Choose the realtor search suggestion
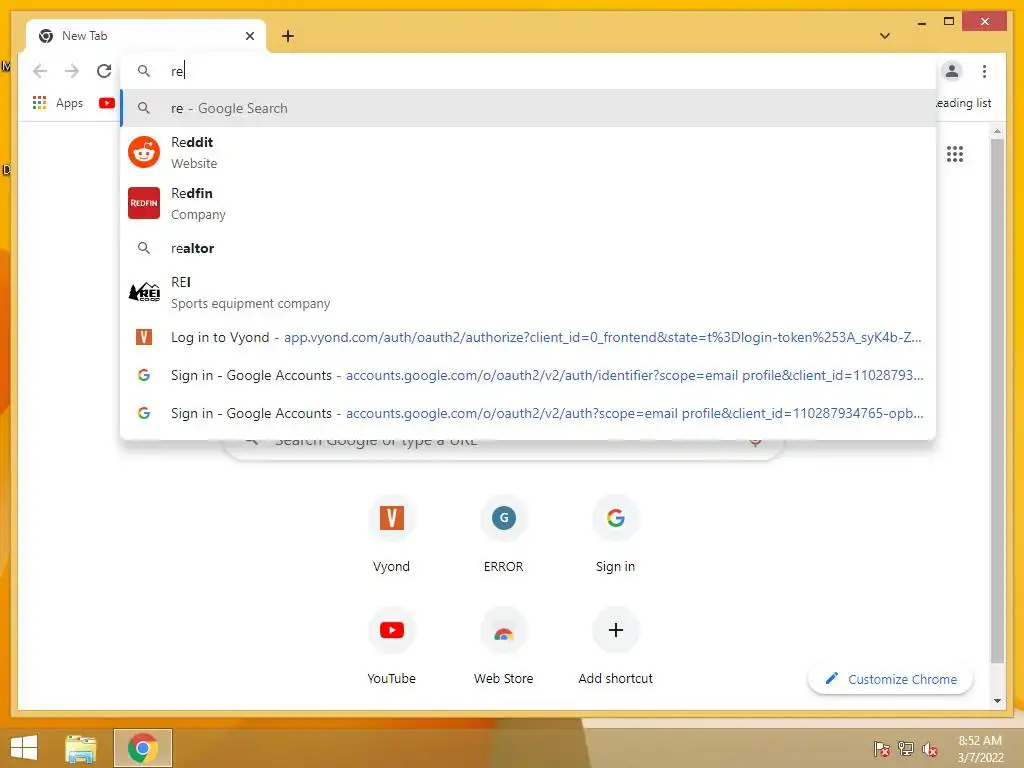Screen dimensions: 1024x768 click(528, 248)
